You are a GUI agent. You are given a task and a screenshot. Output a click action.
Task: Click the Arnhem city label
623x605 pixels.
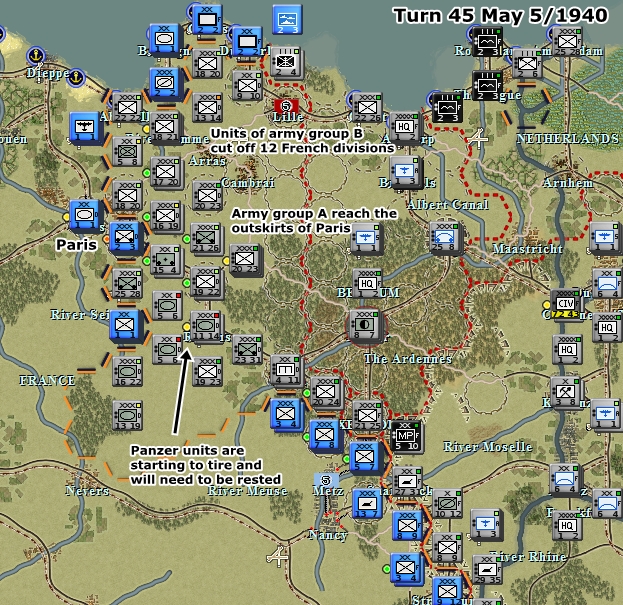point(568,183)
